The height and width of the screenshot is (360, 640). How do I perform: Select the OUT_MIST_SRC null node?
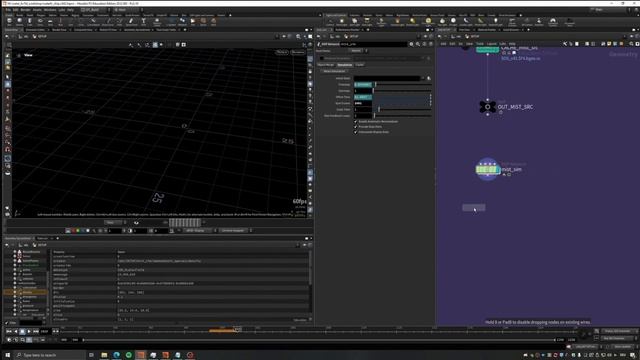tap(487, 107)
